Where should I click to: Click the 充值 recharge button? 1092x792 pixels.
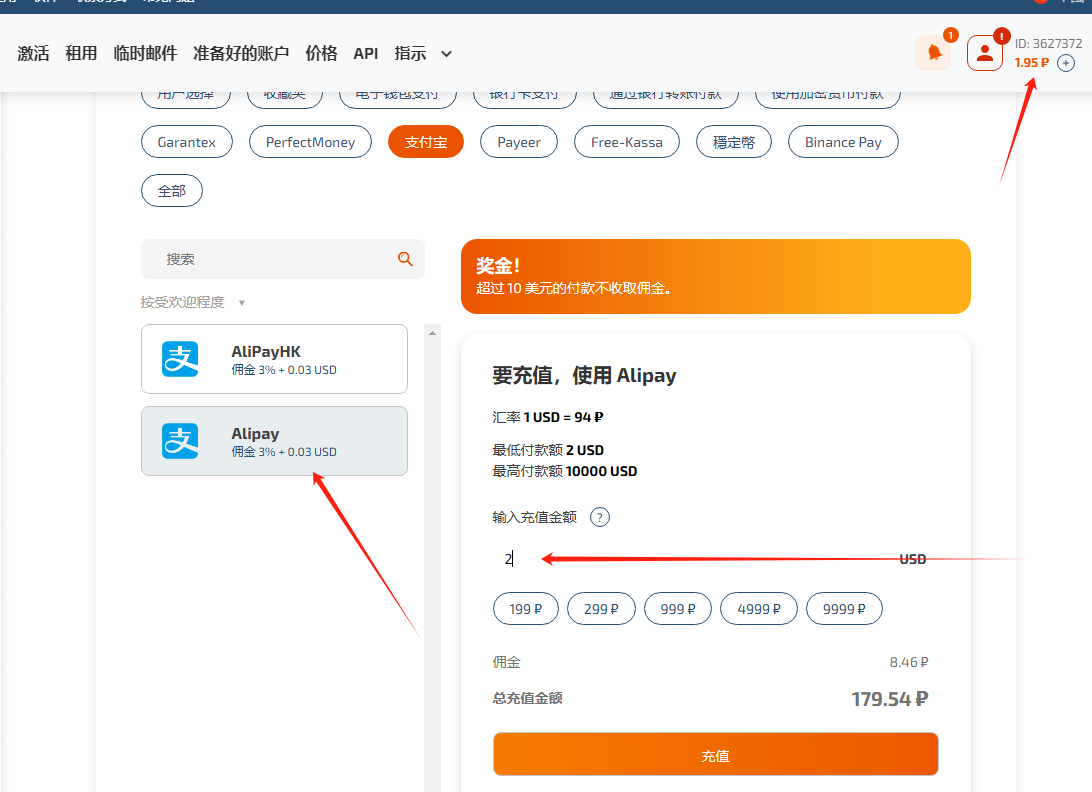(x=715, y=754)
